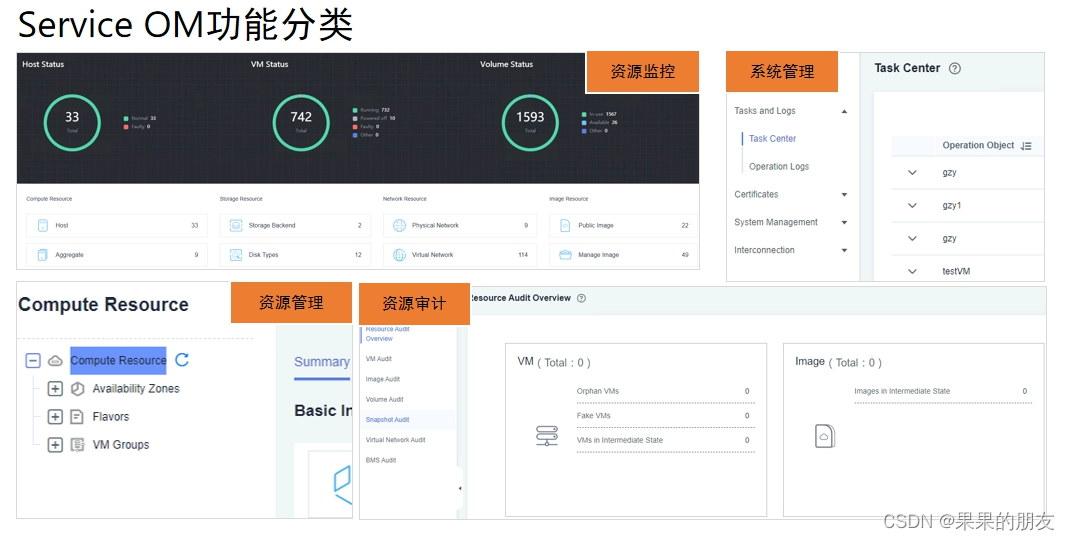
Task: Select Flavors tree label
Action: (111, 416)
